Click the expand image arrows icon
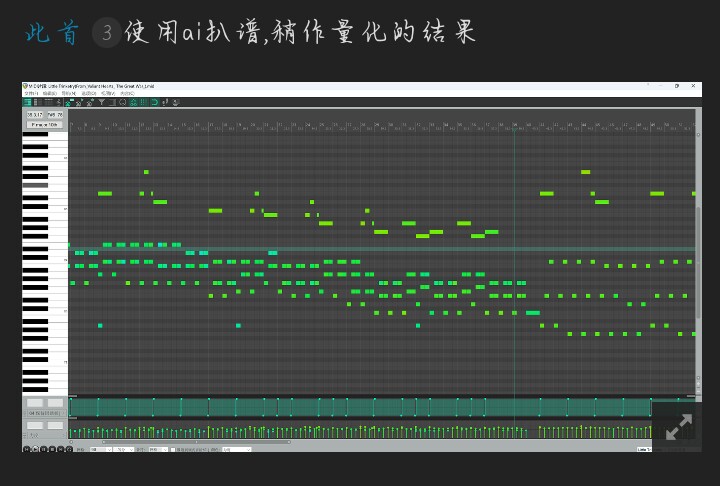Image resolution: width=720 pixels, height=486 pixels. click(x=679, y=427)
